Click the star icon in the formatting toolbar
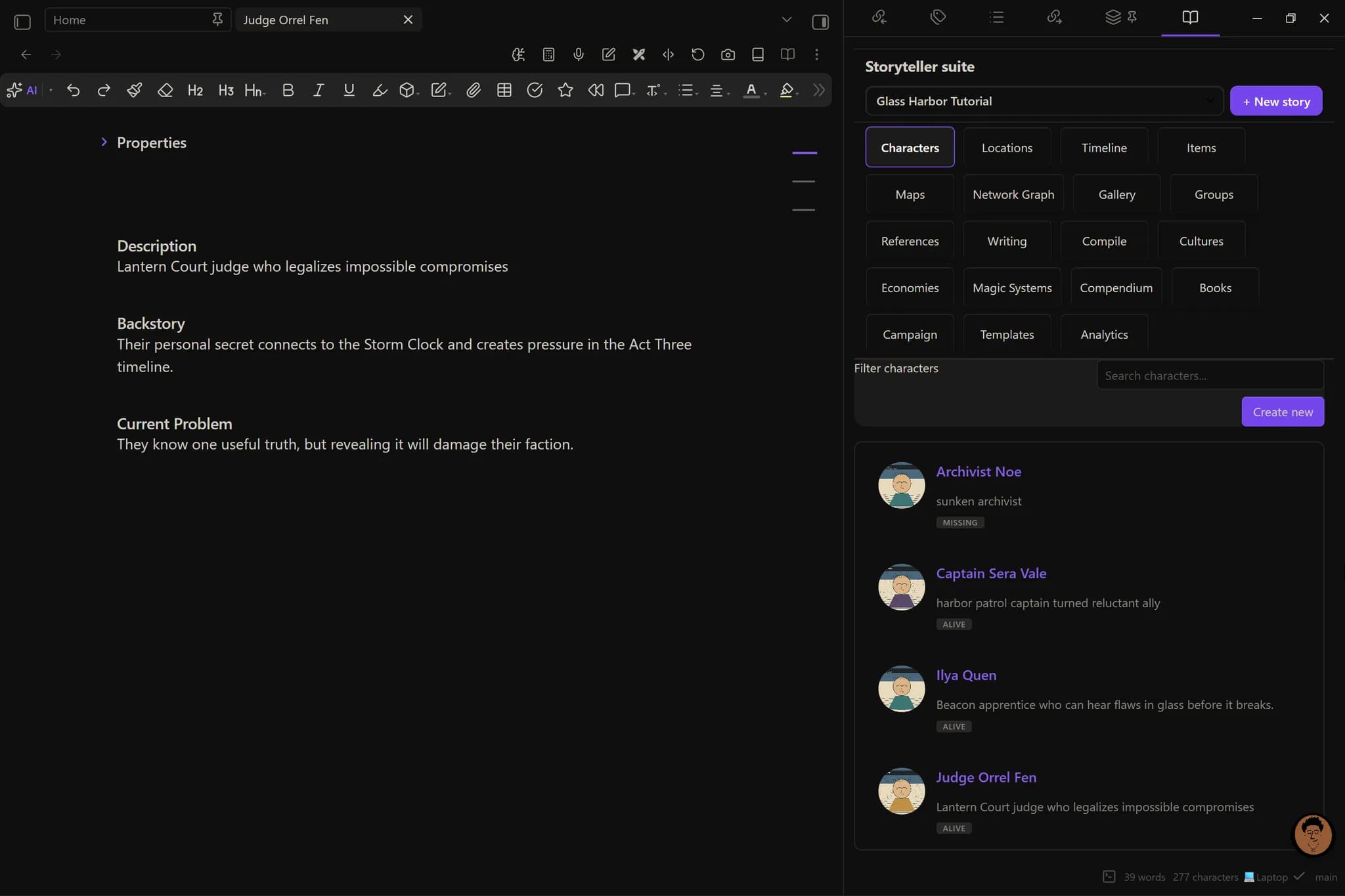The width and height of the screenshot is (1345, 896). point(565,91)
